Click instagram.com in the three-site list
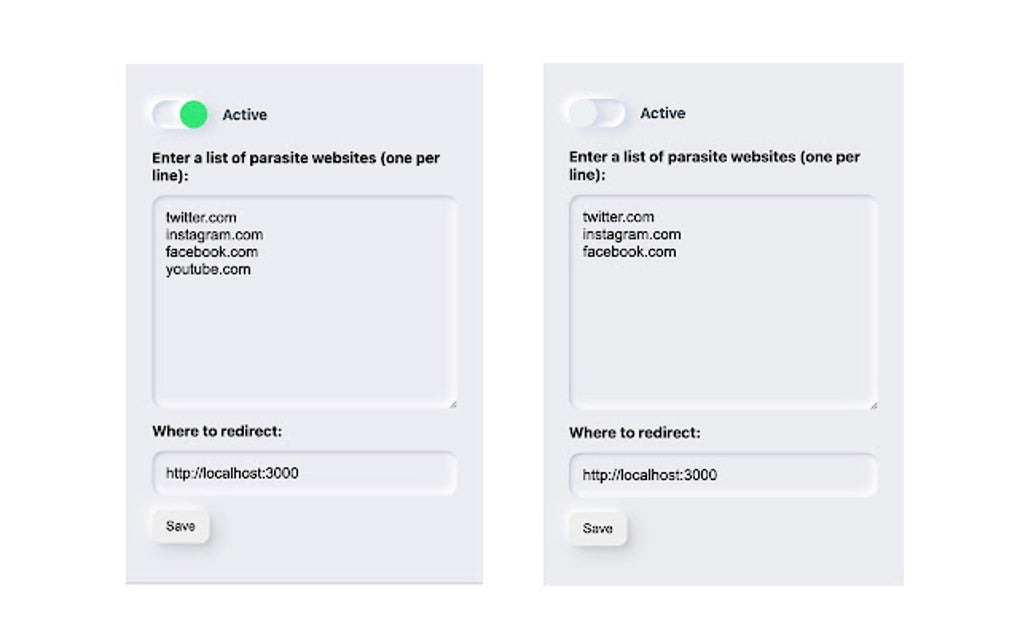1020x638 pixels. [x=631, y=235]
